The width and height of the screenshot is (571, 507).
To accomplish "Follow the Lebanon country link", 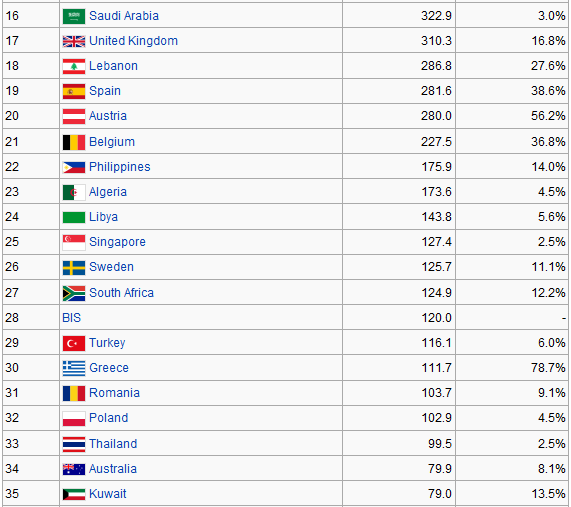I will coord(113,66).
